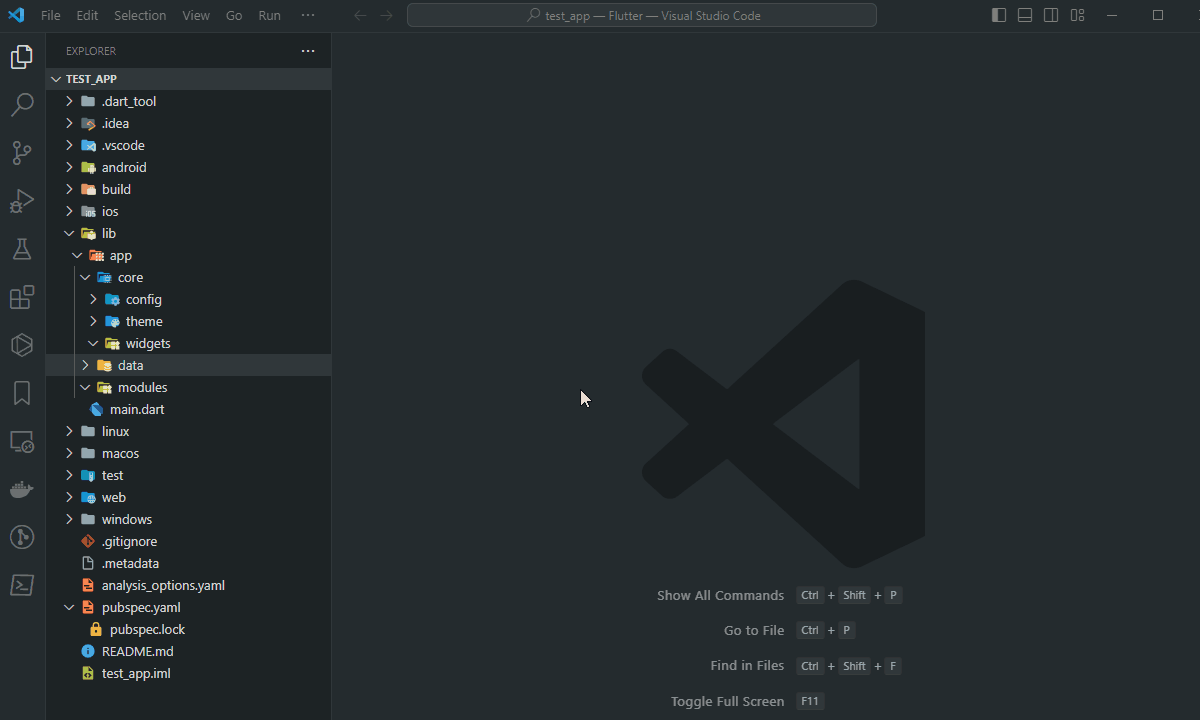Click the command center search box

(642, 15)
